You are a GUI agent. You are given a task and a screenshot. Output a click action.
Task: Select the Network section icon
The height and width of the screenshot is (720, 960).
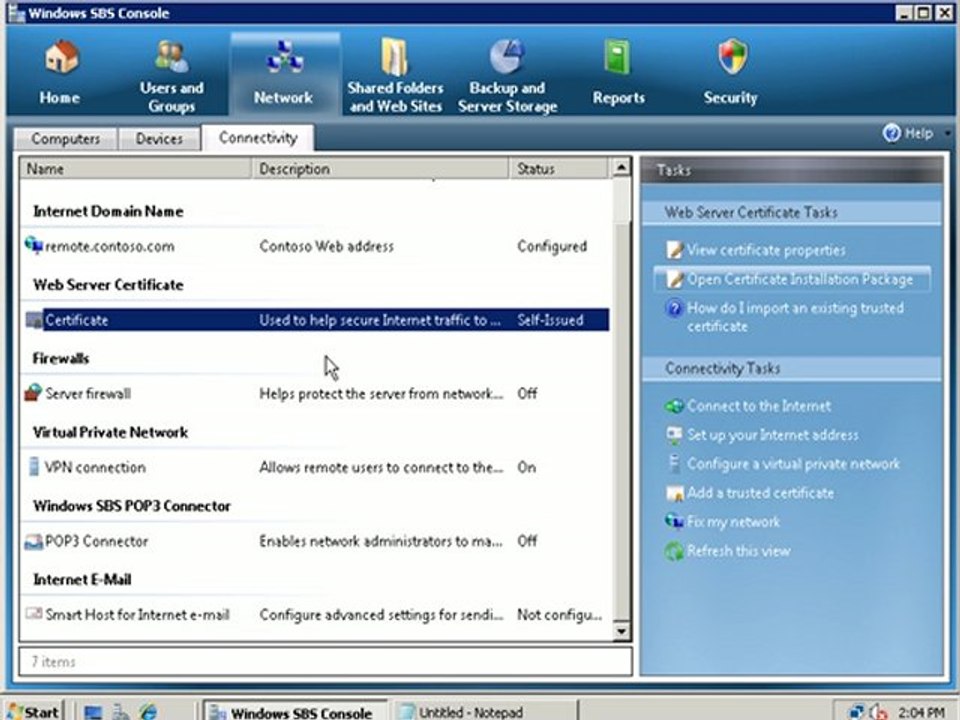[284, 57]
